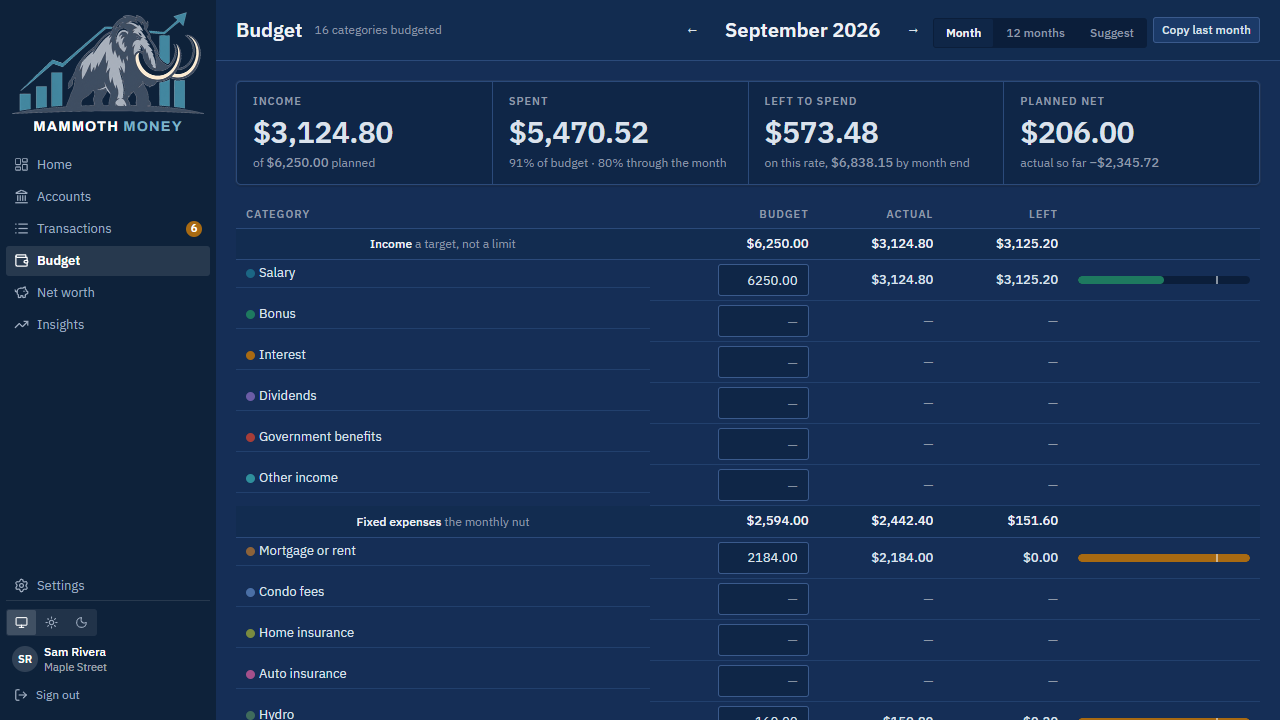This screenshot has width=1280, height=720.
Task: Click the Insights trend icon
Action: pos(21,325)
